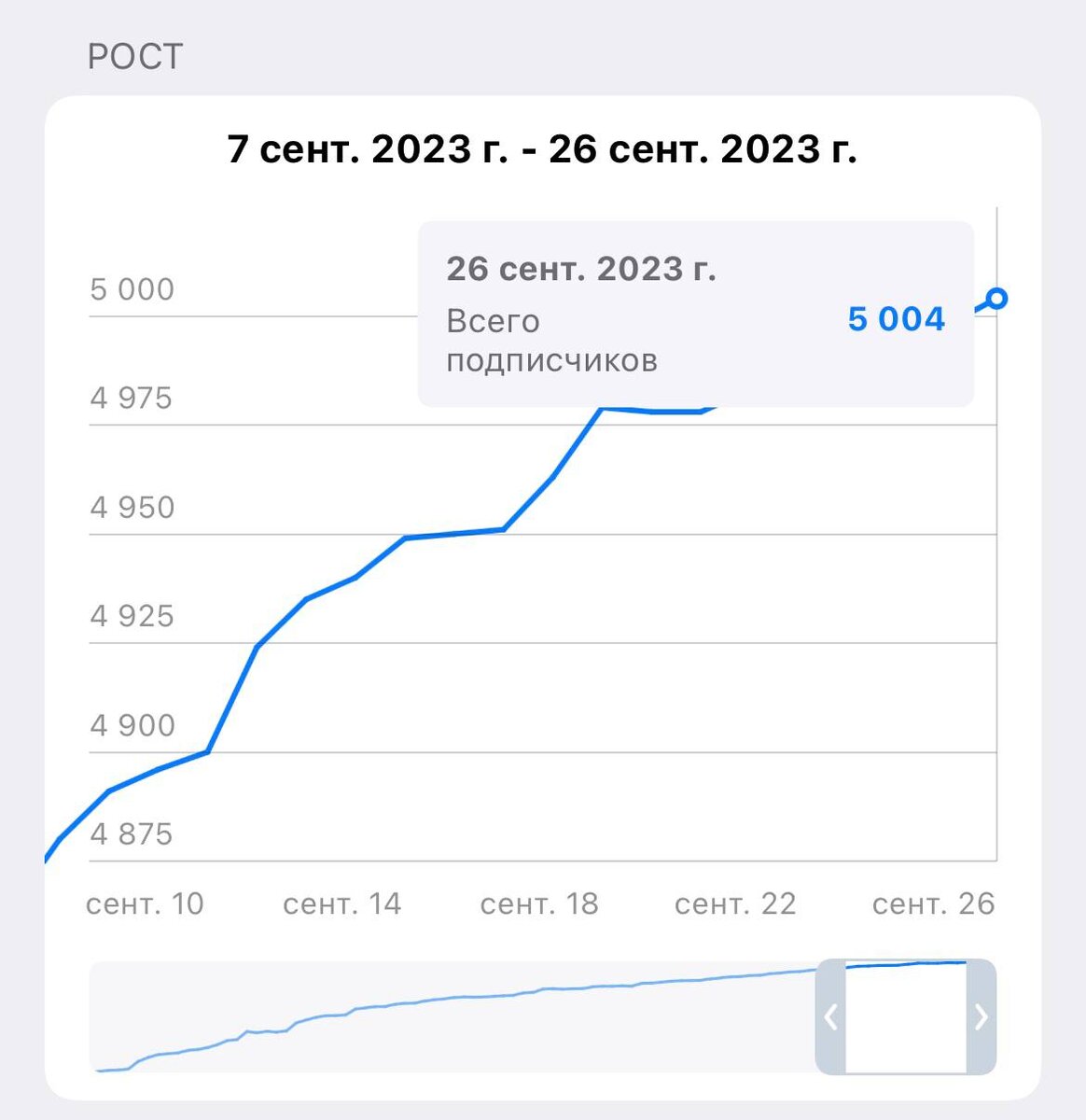1086x1120 pixels.
Task: Click the middle of the overview mini chart
Action: (x=452, y=1016)
